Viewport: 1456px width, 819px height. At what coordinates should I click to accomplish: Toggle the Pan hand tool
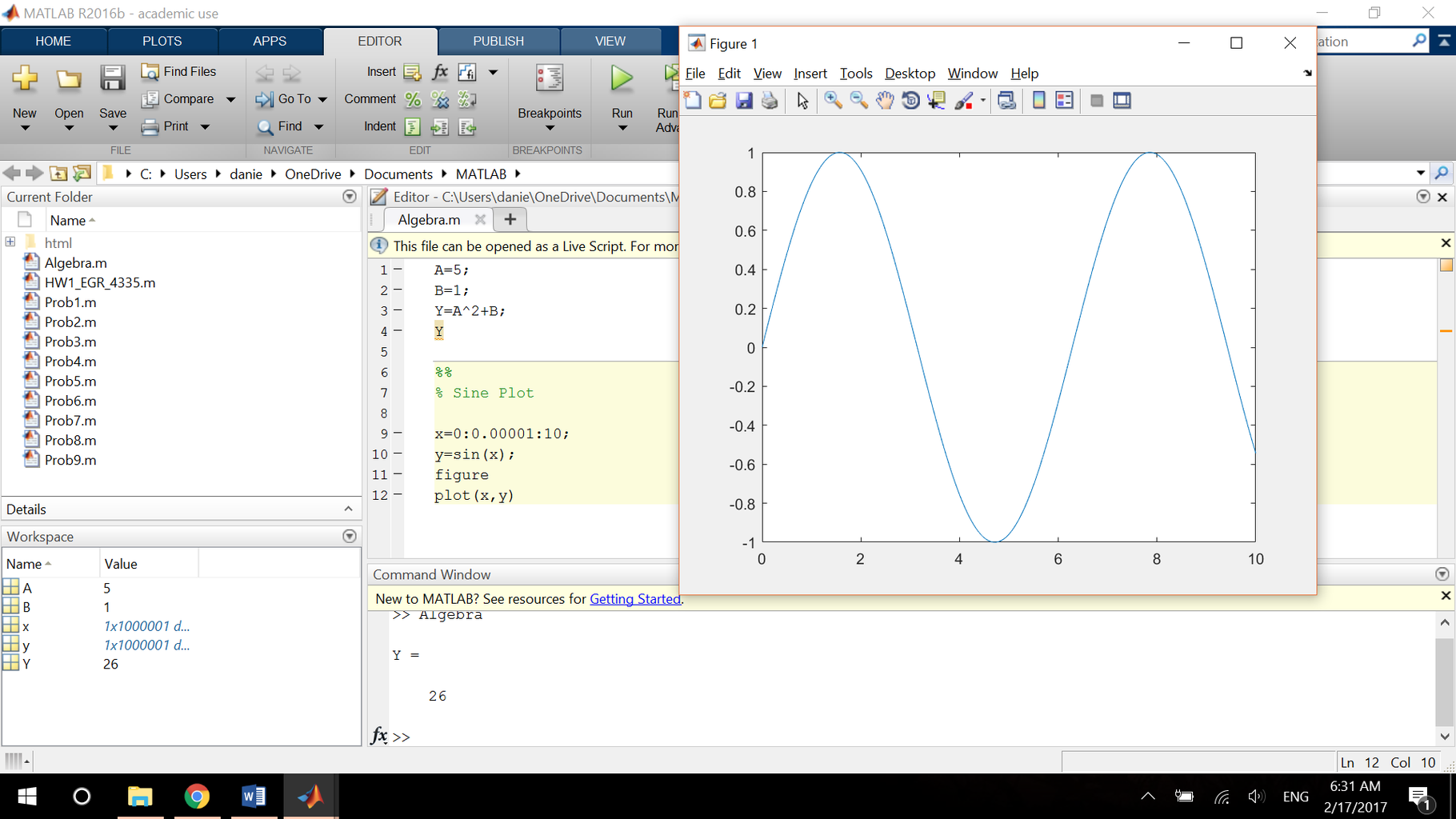pyautogui.click(x=884, y=100)
